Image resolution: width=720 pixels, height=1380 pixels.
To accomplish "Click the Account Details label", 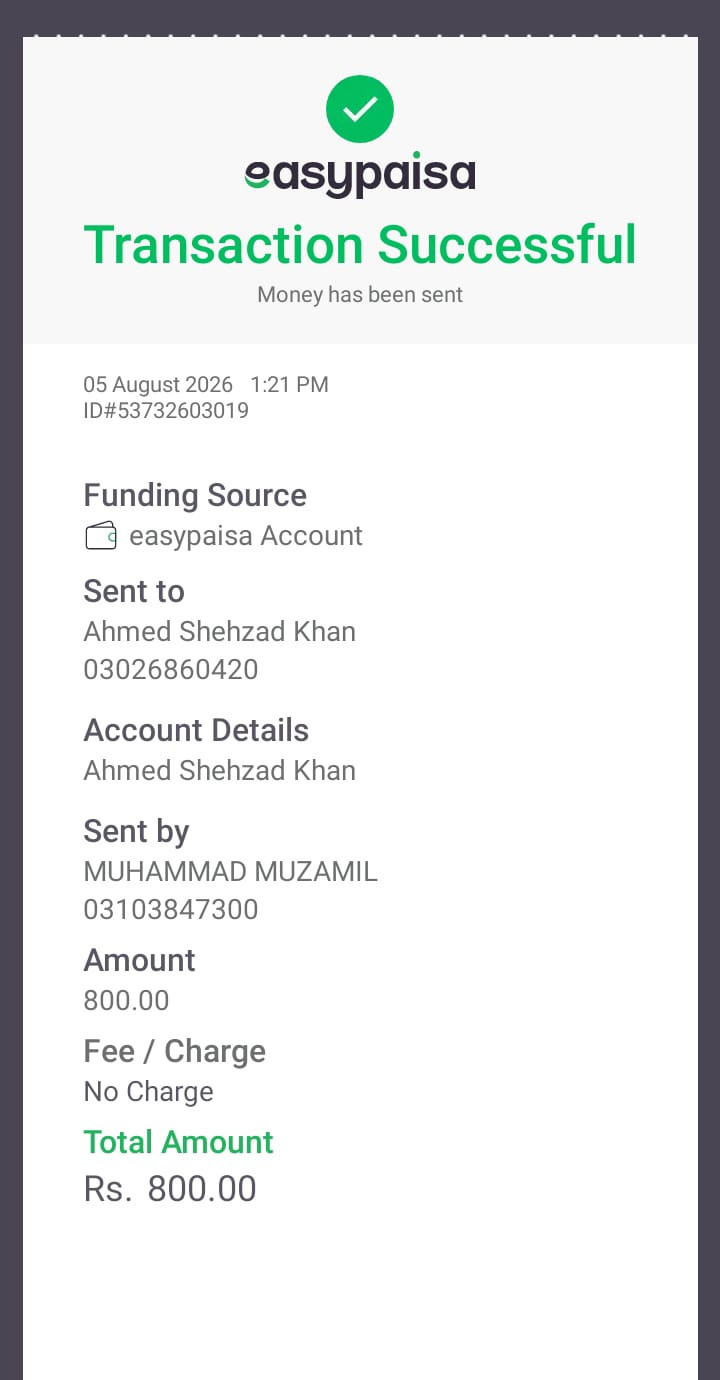I will (196, 730).
